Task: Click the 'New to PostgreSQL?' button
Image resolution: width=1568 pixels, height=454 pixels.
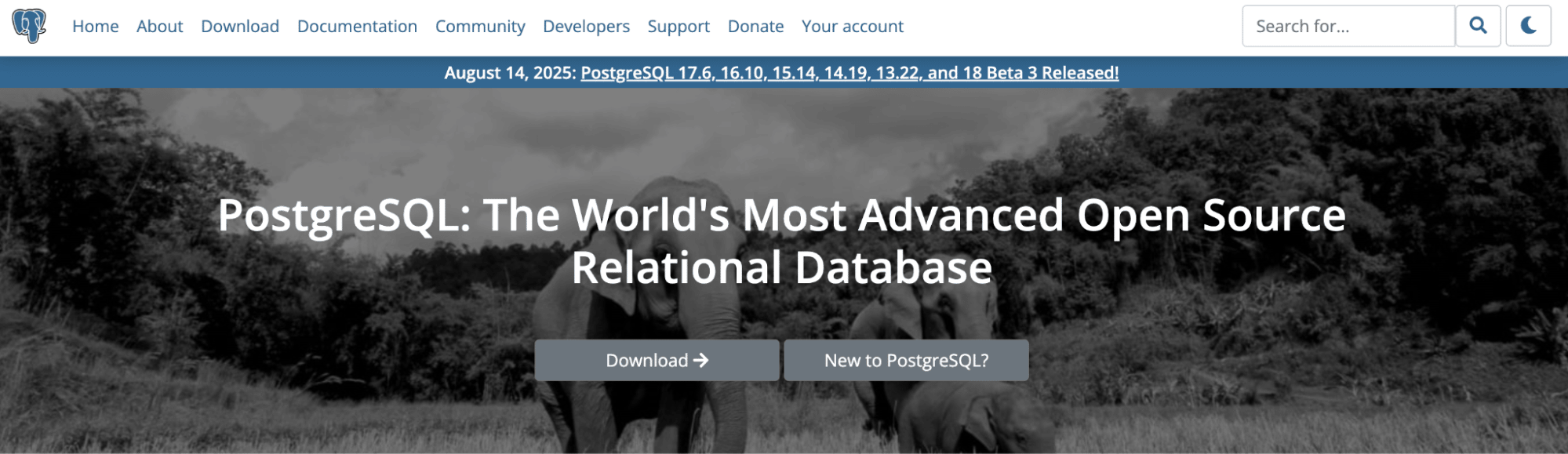Action: 906,360
